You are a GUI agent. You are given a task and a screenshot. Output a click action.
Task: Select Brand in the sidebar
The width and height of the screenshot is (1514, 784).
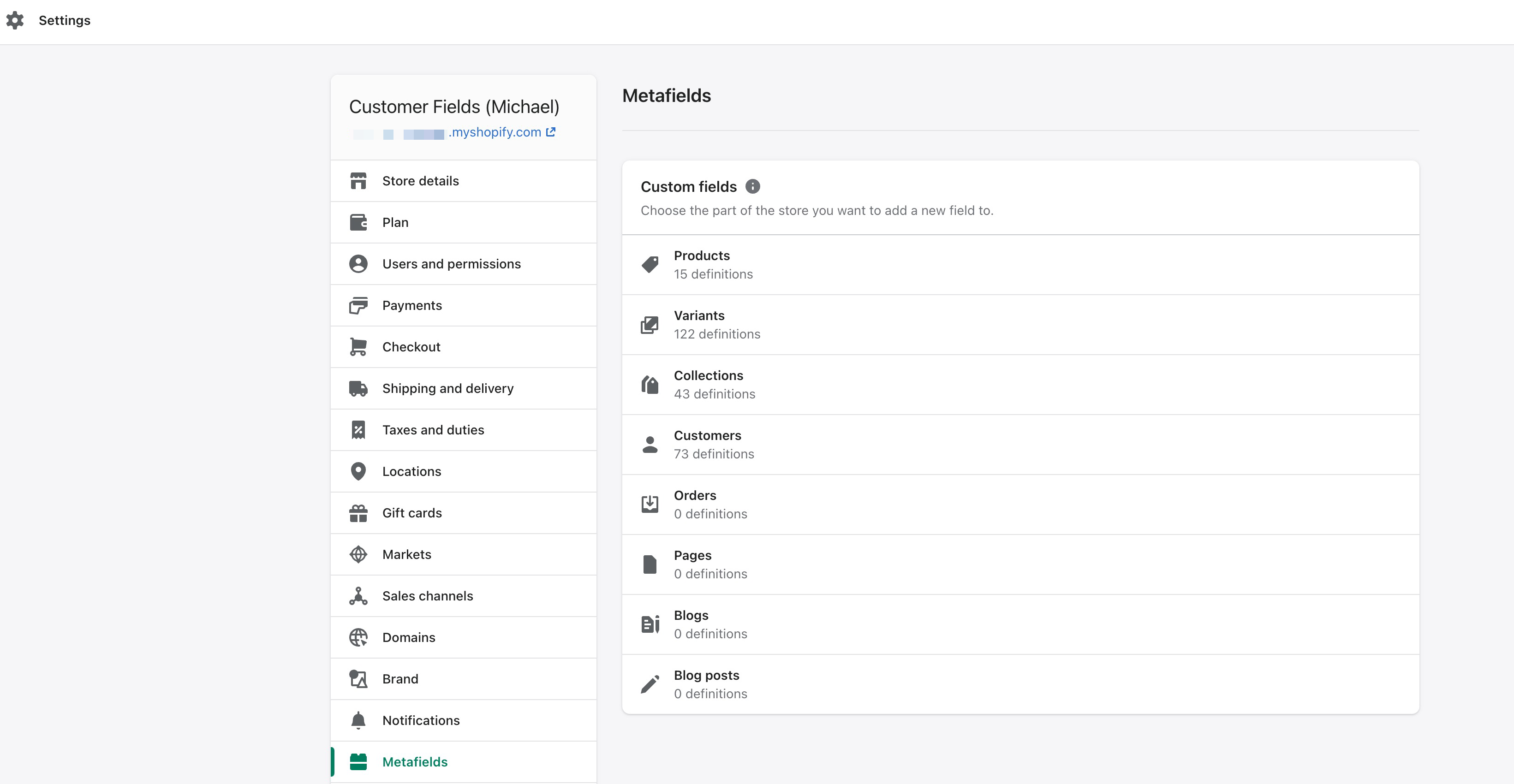[463, 679]
